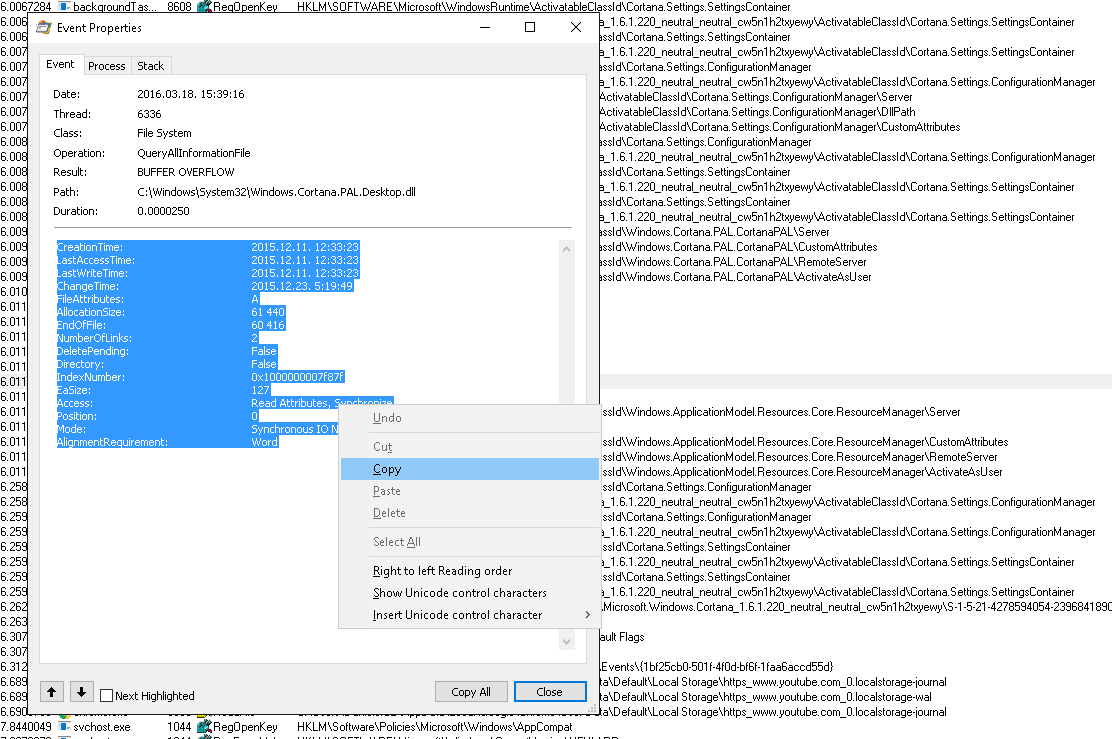Click the Copy All button
Screen dimensions: 1112x739
click(x=470, y=691)
